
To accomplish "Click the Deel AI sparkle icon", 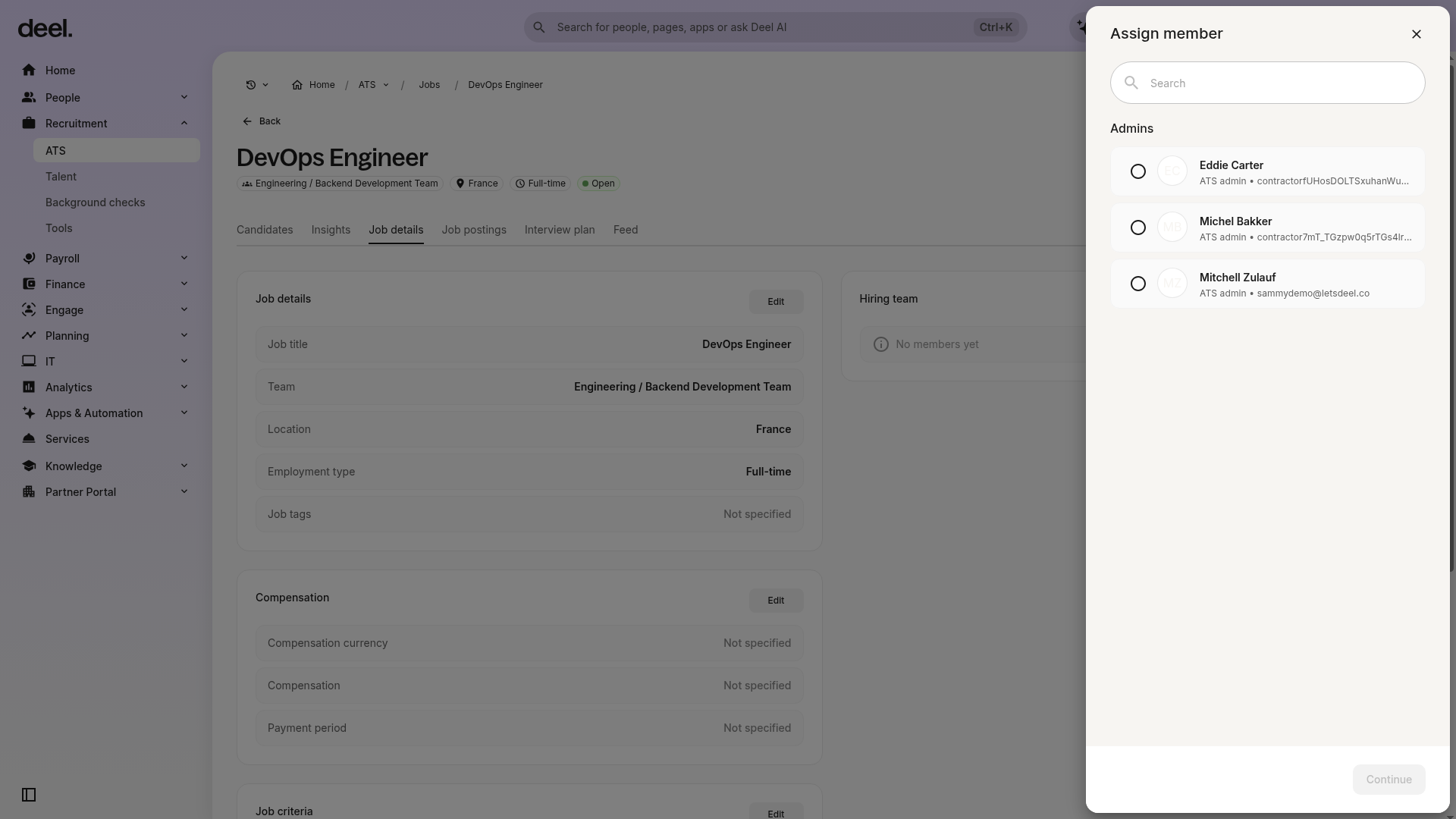I will tap(1081, 27).
